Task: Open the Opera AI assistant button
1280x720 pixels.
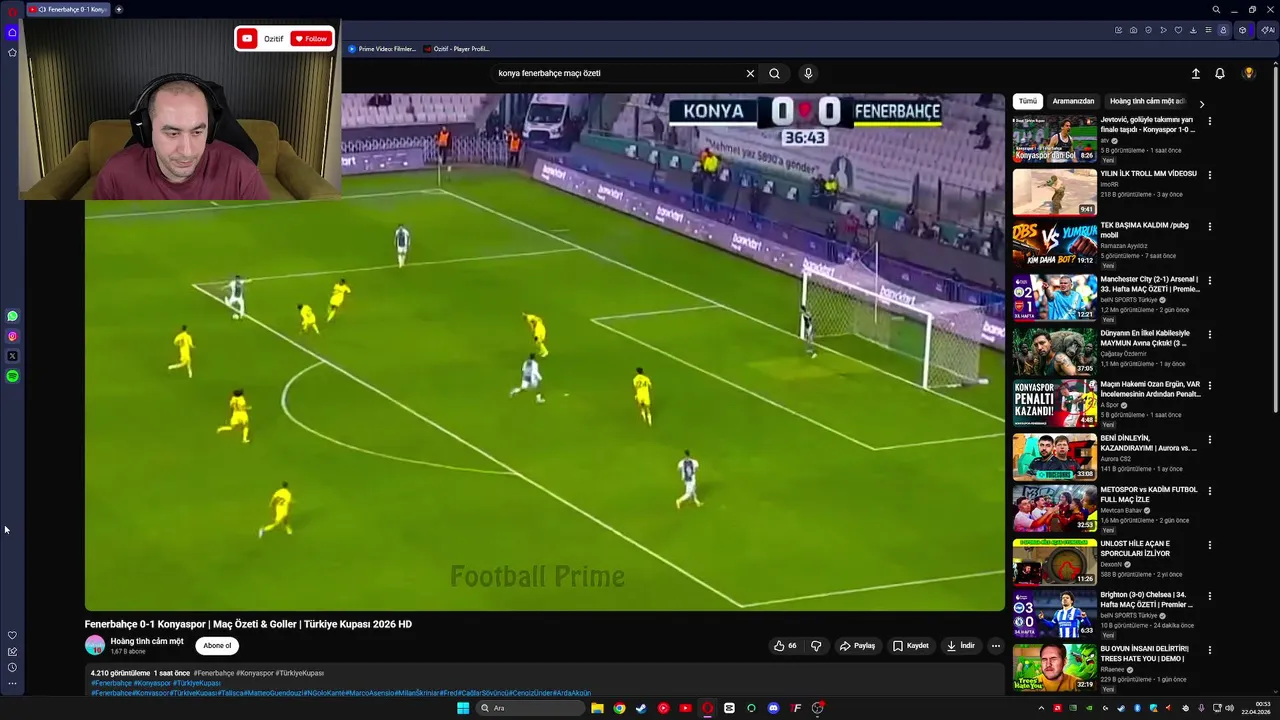Action: pyautogui.click(x=1267, y=30)
